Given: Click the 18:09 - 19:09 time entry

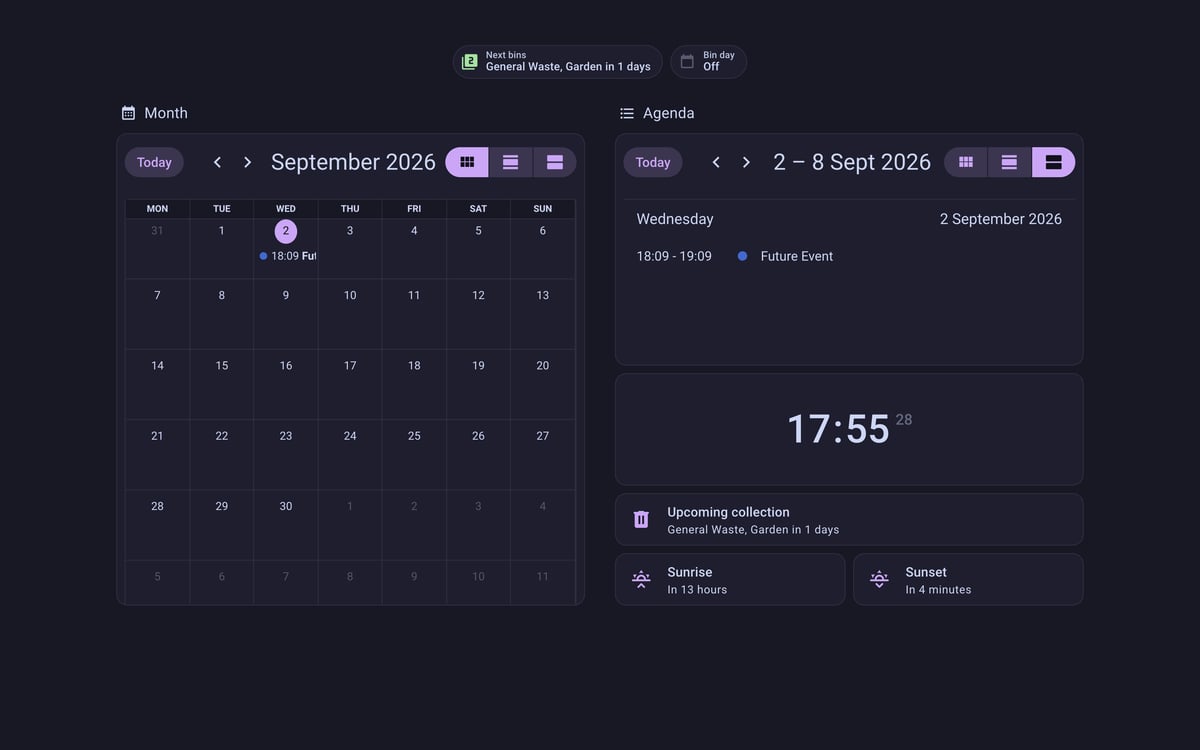Looking at the screenshot, I should pos(674,256).
